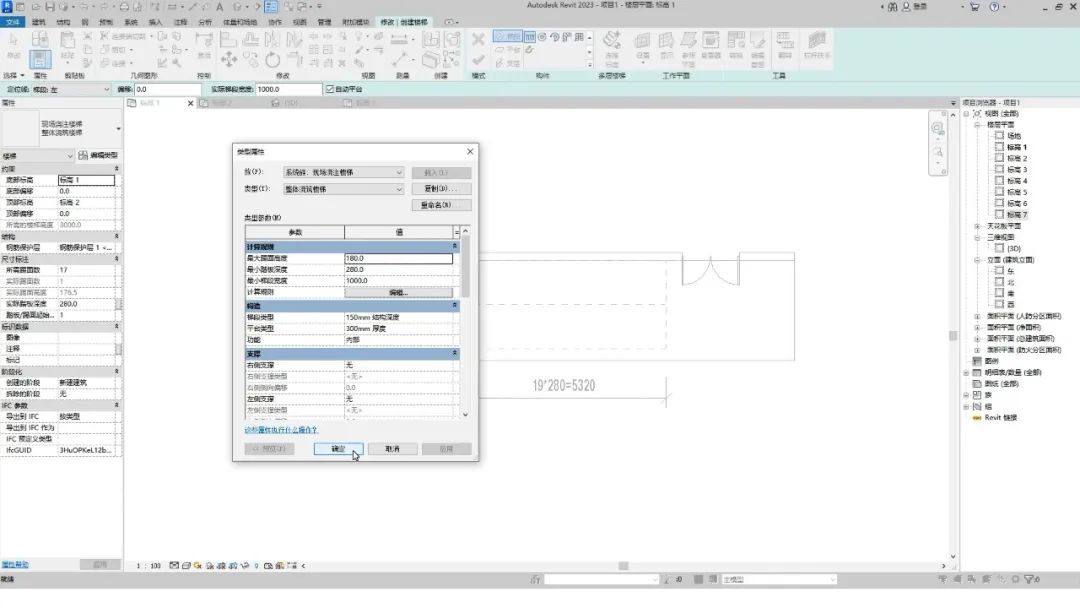Click the close X on the first view tab
The width and height of the screenshot is (1080, 608).
tap(191, 103)
